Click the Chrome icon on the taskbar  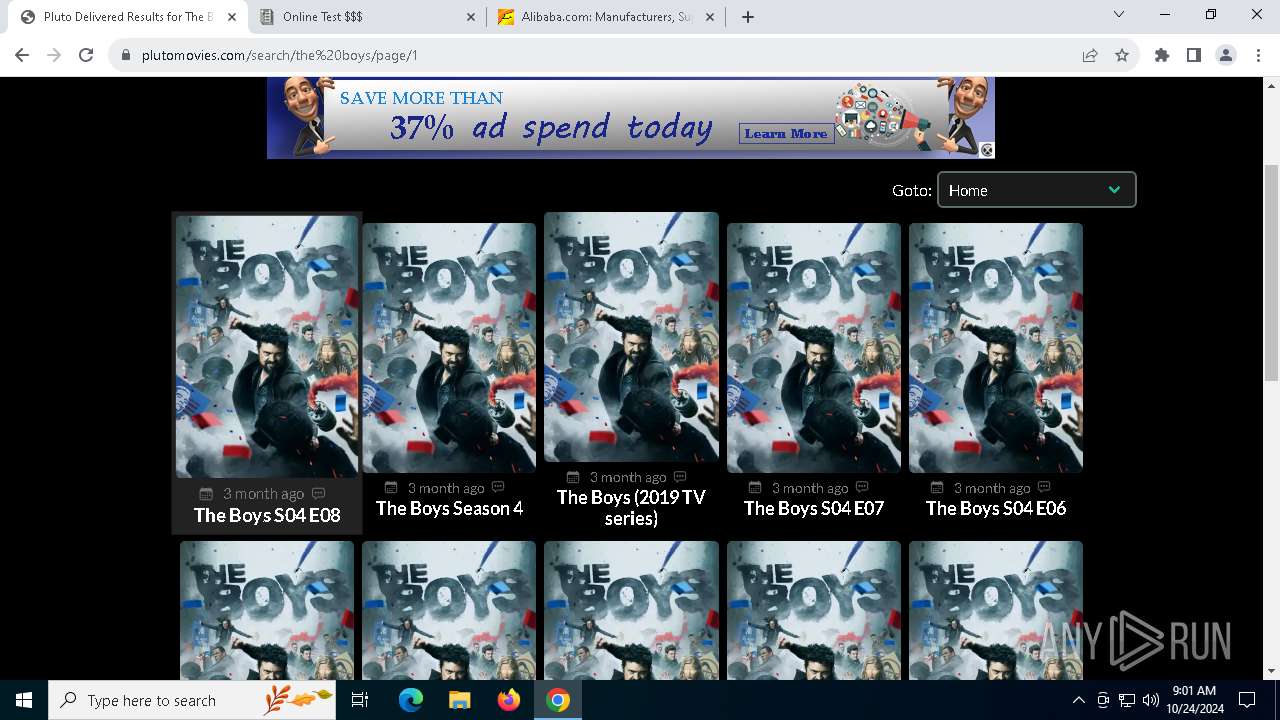[x=558, y=700]
